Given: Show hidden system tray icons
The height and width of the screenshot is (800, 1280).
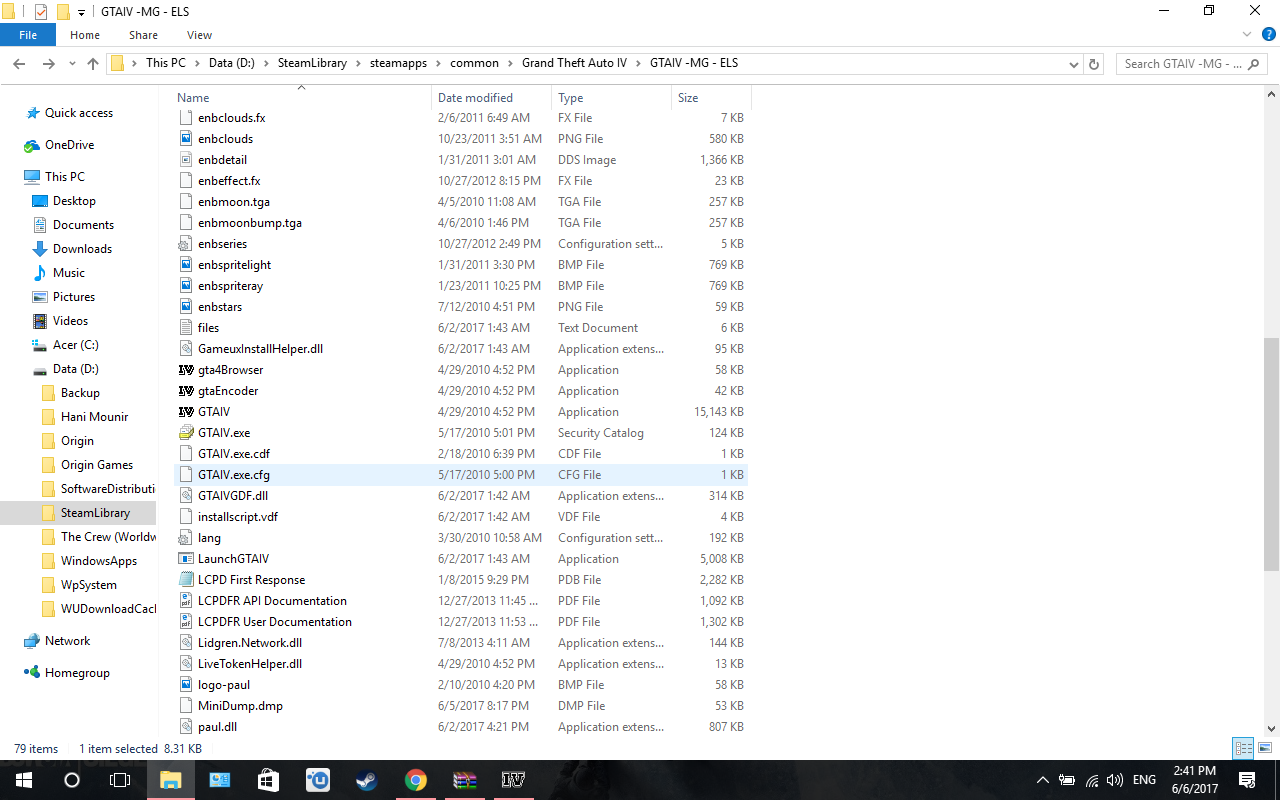Looking at the screenshot, I should [1043, 780].
